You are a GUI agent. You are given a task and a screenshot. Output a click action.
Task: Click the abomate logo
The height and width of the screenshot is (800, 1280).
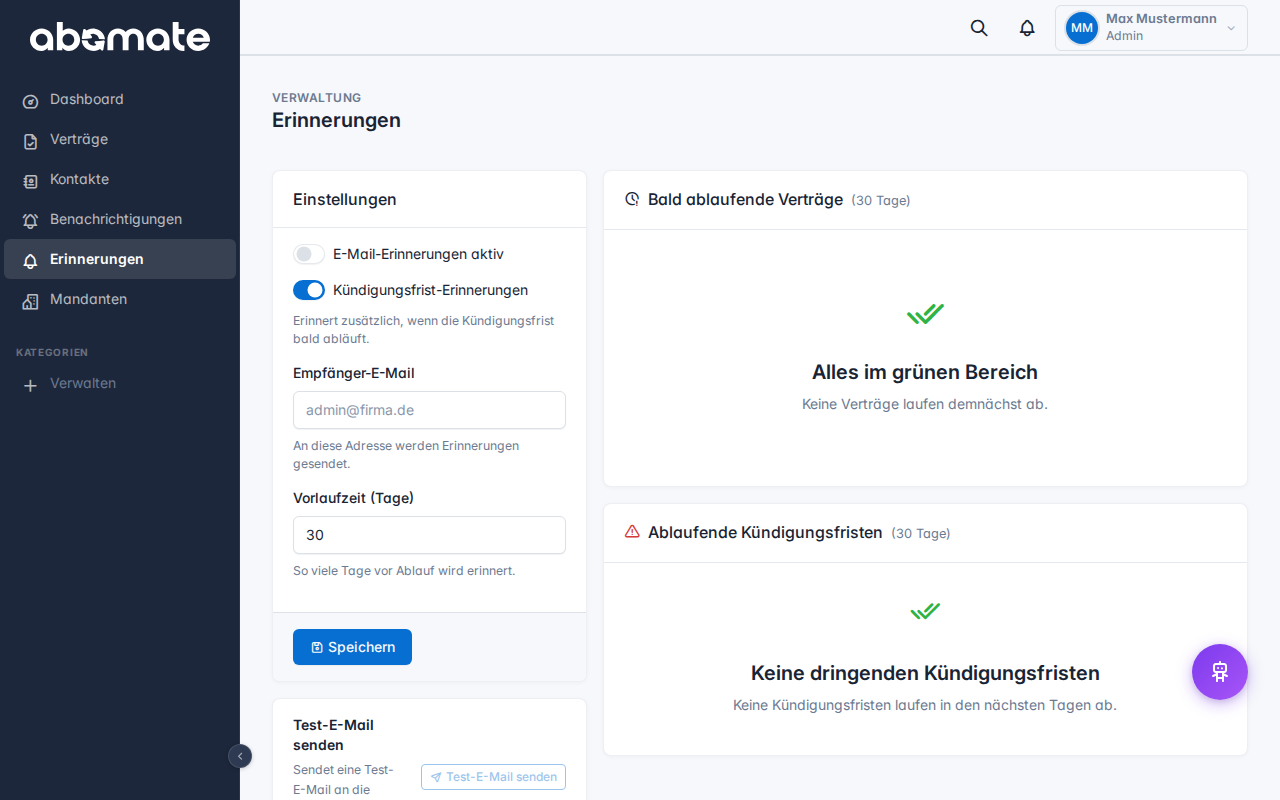(120, 37)
